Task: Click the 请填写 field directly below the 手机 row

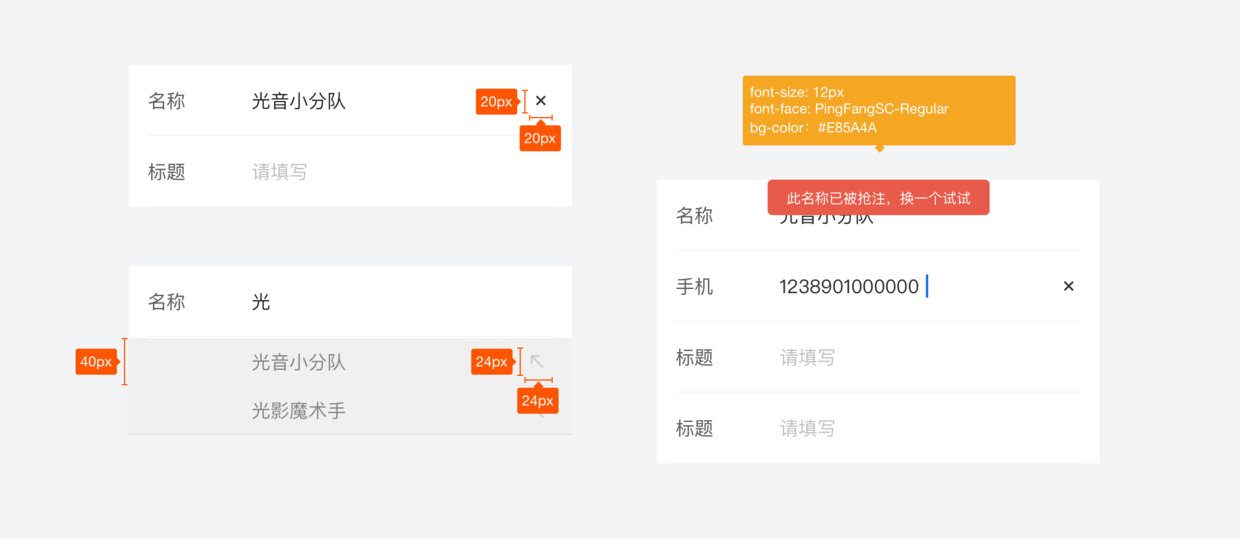Action: pyautogui.click(x=807, y=358)
